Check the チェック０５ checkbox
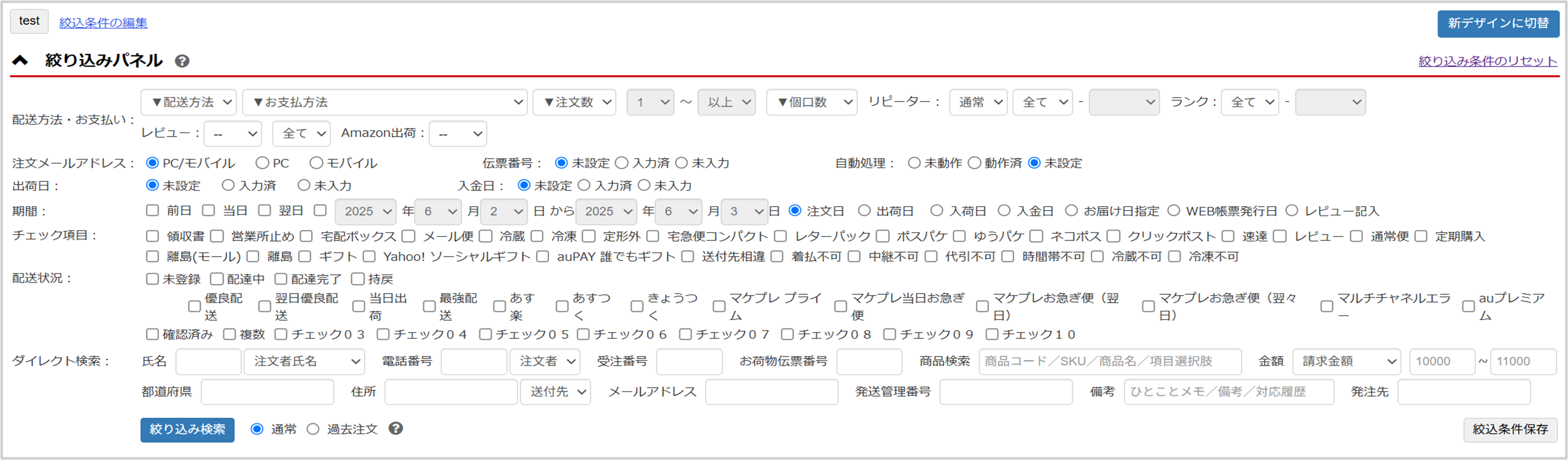Image resolution: width=1568 pixels, height=460 pixels. pos(485,334)
